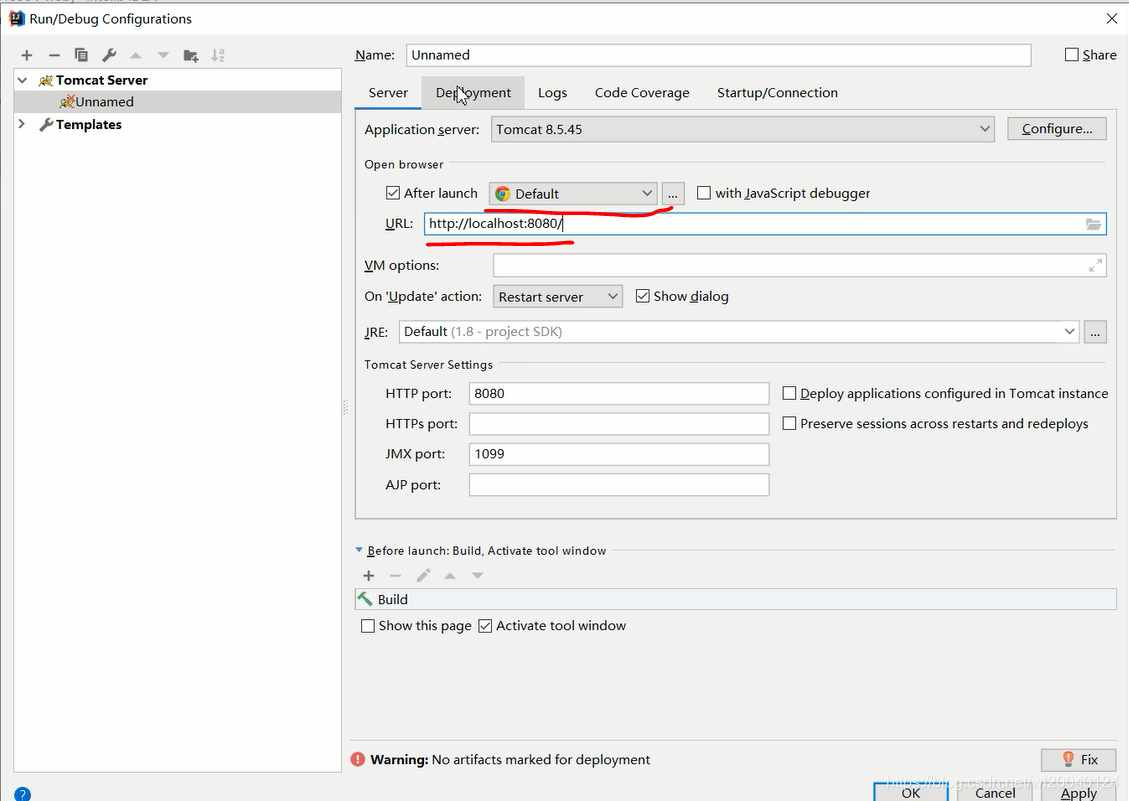Open Application server Tomcat 8.5.45 dropdown
Image resolution: width=1129 pixels, height=801 pixels.
click(x=742, y=130)
